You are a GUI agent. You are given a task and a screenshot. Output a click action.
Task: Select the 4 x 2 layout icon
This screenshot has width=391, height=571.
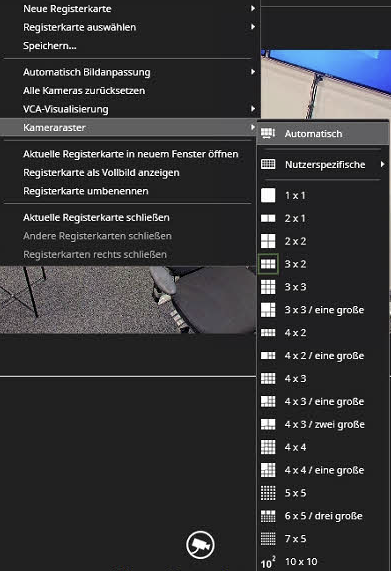coord(268,332)
